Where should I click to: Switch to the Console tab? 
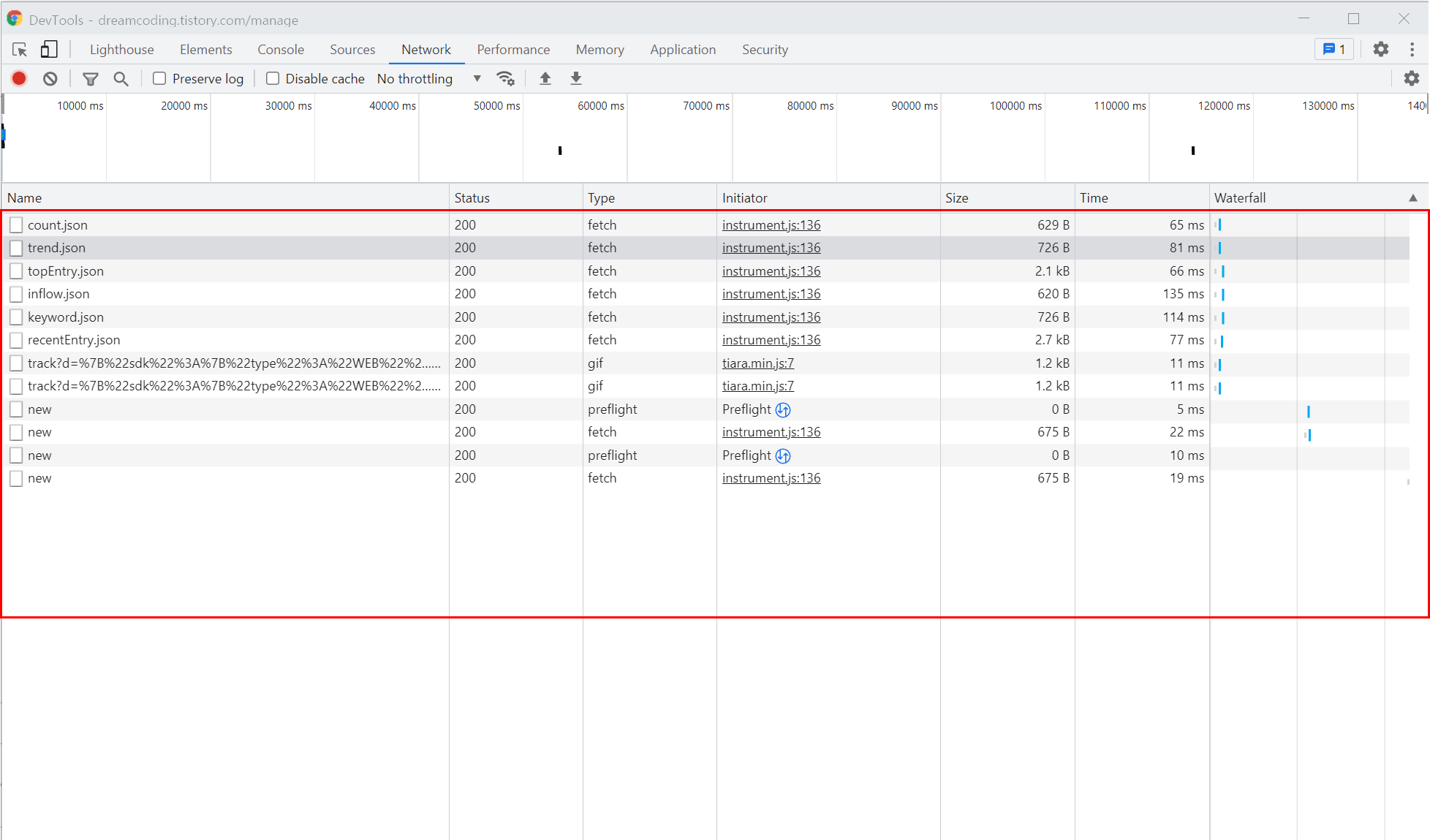tap(281, 50)
